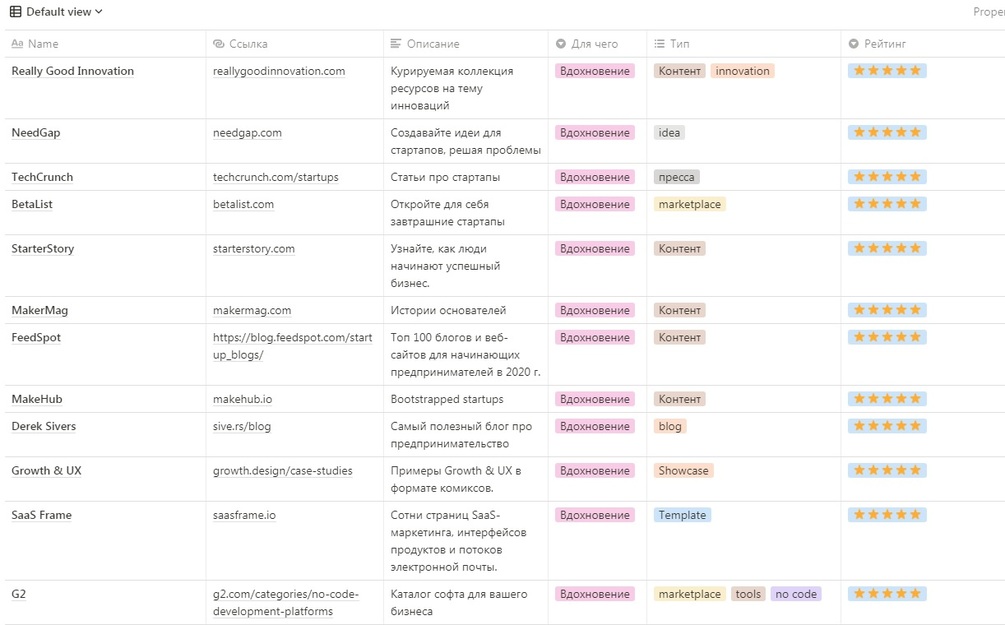Expand the Default view dropdown chevron
The width and height of the screenshot is (1005, 625).
pyautogui.click(x=99, y=12)
